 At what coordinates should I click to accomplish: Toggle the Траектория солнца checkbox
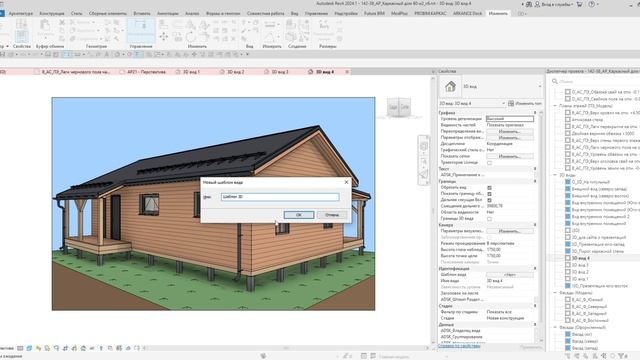[489, 163]
